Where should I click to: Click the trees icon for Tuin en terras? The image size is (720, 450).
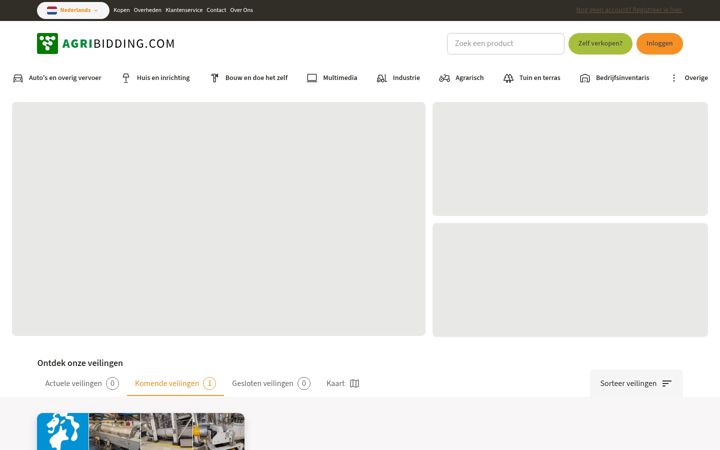pos(508,78)
